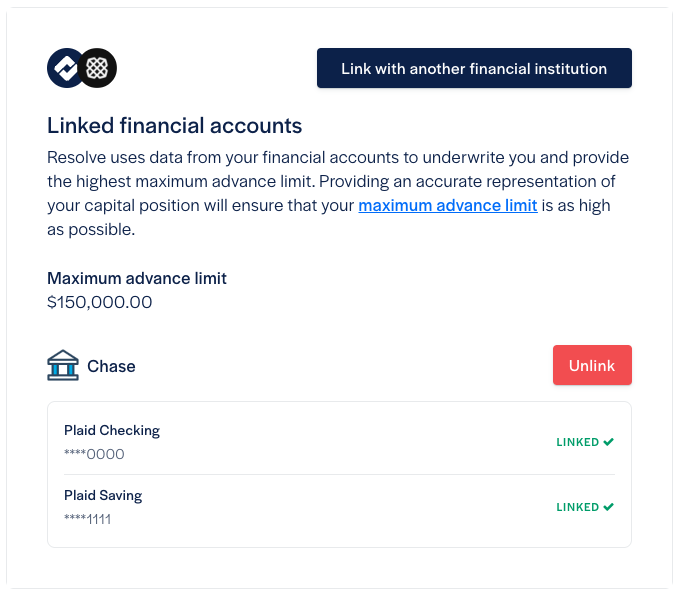Image resolution: width=681 pixels, height=599 pixels.
Task: Click the bank building icon beside Chase
Action: pyautogui.click(x=63, y=365)
